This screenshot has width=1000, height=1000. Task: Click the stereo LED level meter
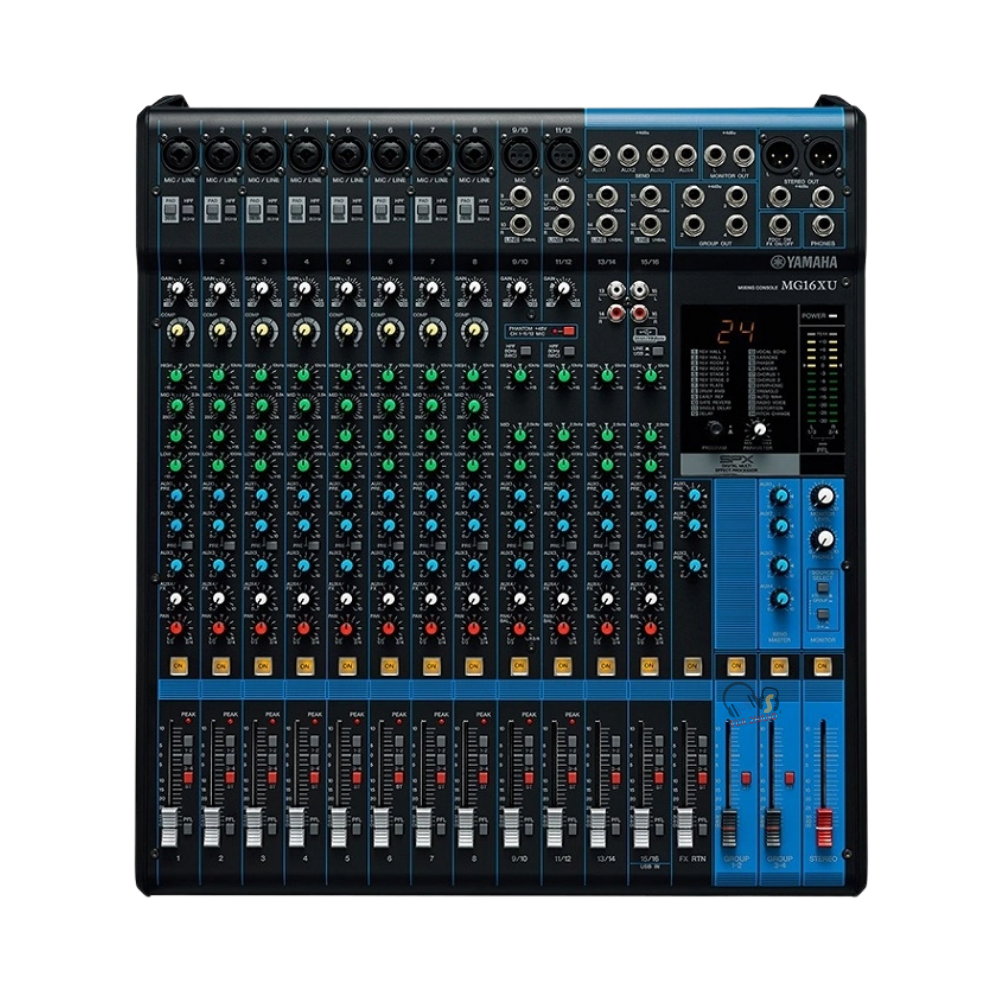821,378
